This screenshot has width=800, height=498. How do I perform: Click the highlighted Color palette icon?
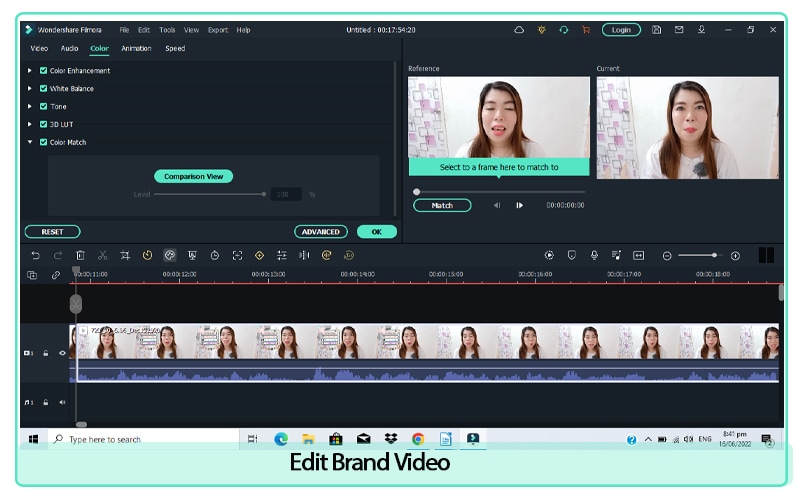pyautogui.click(x=169, y=256)
